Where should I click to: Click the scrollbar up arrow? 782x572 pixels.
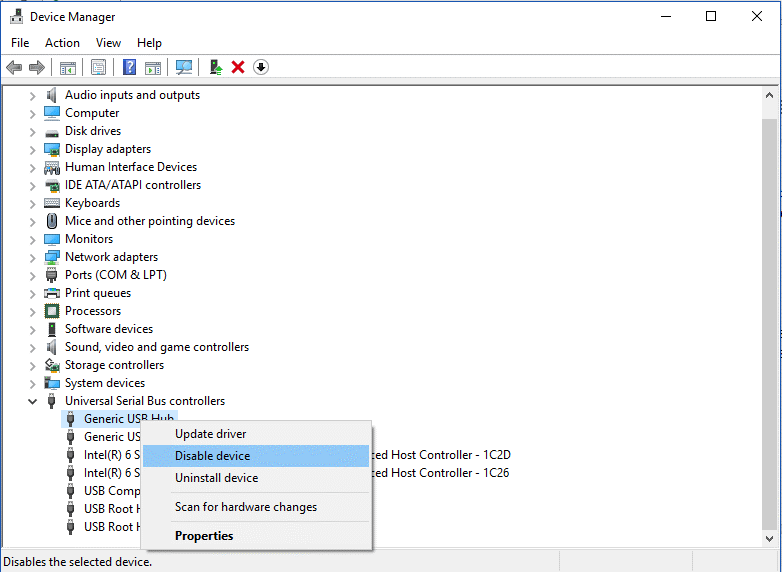pos(769,95)
